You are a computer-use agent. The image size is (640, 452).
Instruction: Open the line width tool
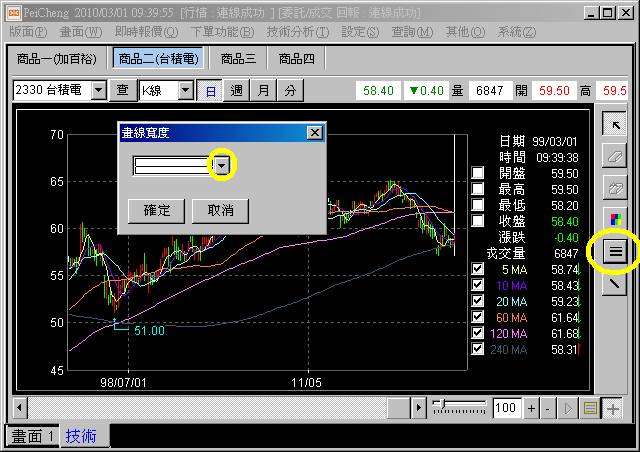(614, 252)
